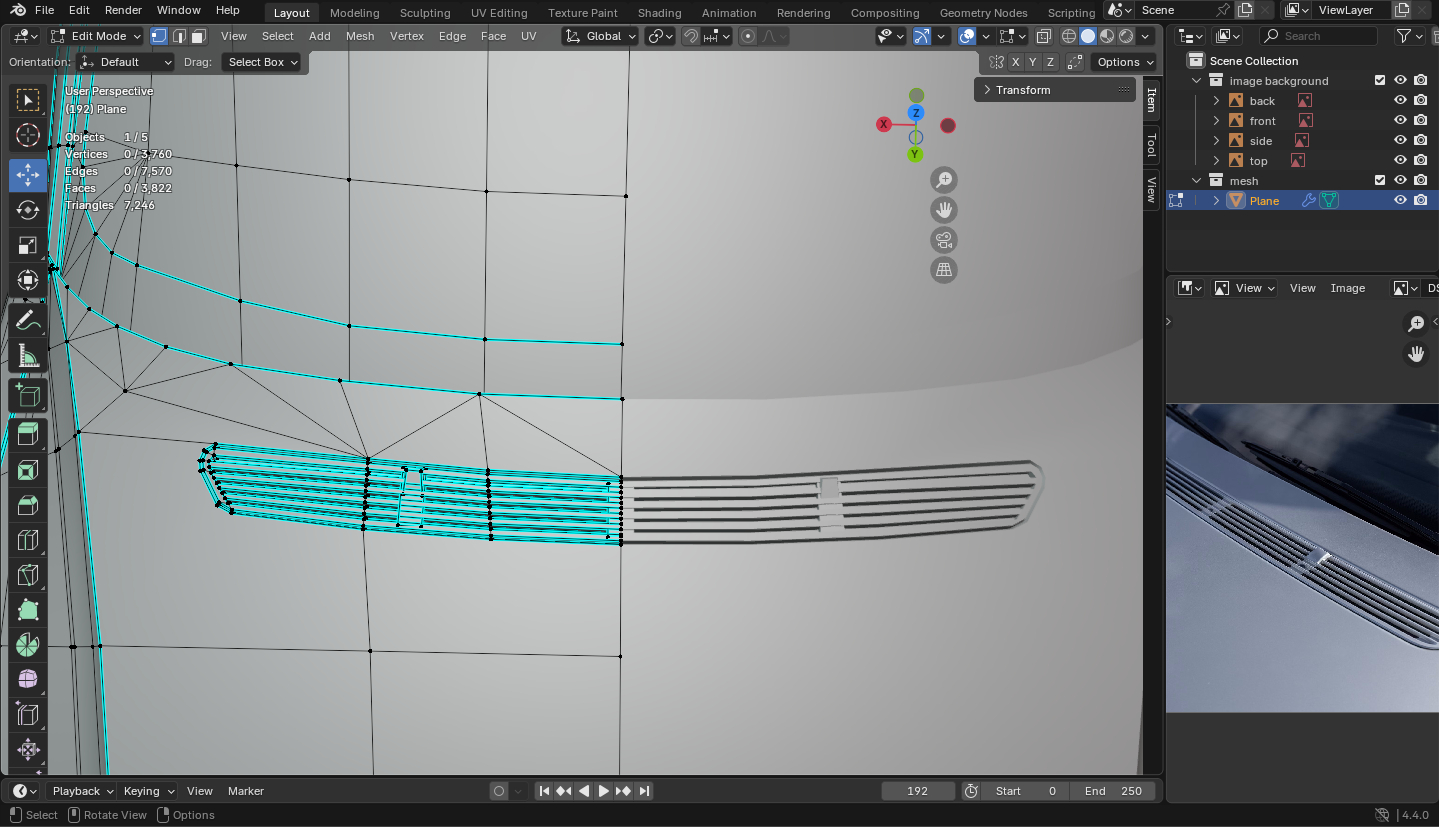Toggle X-ray display in viewport header
Image resolution: width=1439 pixels, height=827 pixels.
coord(1043,36)
